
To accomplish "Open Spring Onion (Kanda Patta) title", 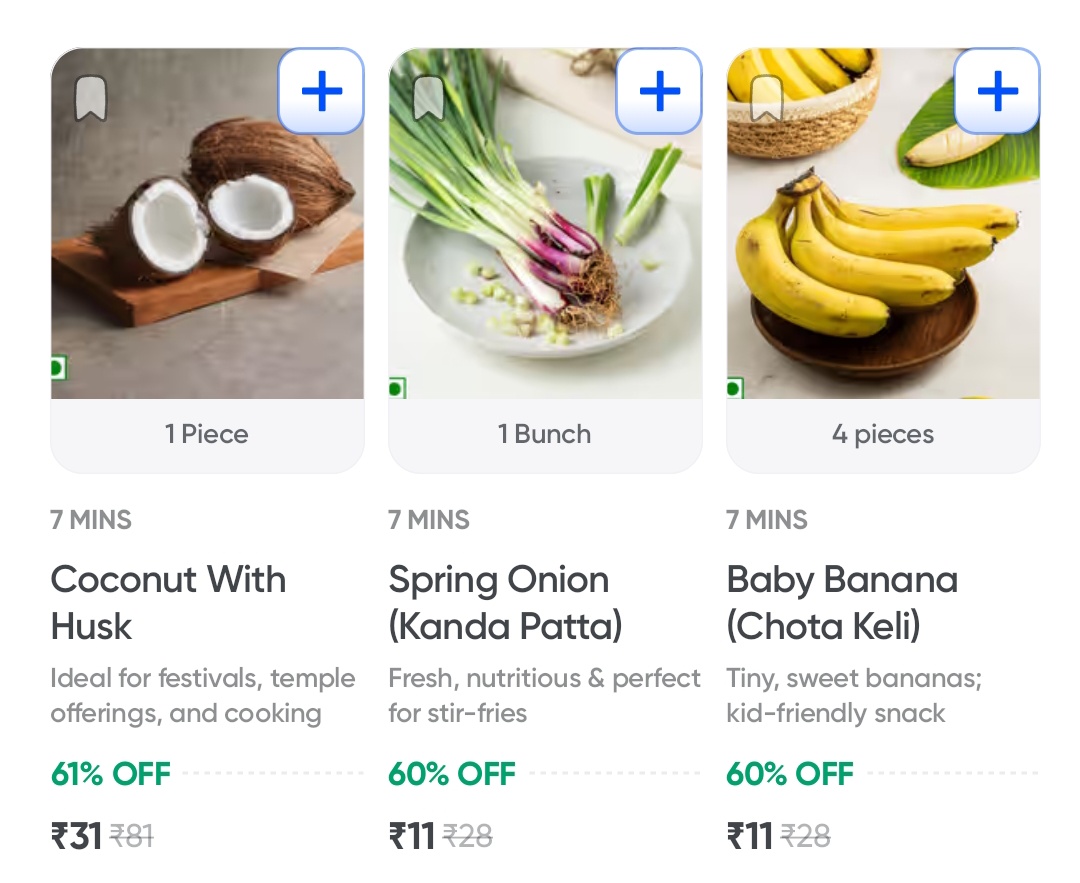I will (x=505, y=603).
